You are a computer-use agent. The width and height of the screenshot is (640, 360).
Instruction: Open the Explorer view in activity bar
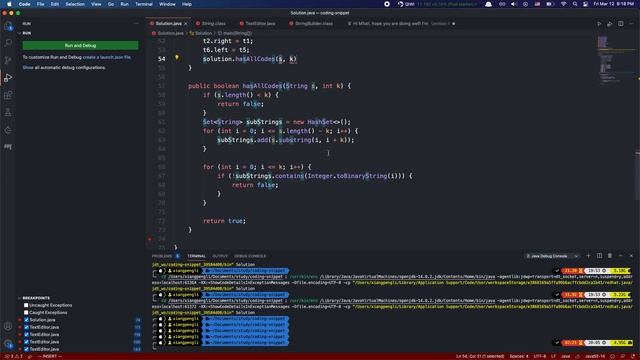coord(8,27)
